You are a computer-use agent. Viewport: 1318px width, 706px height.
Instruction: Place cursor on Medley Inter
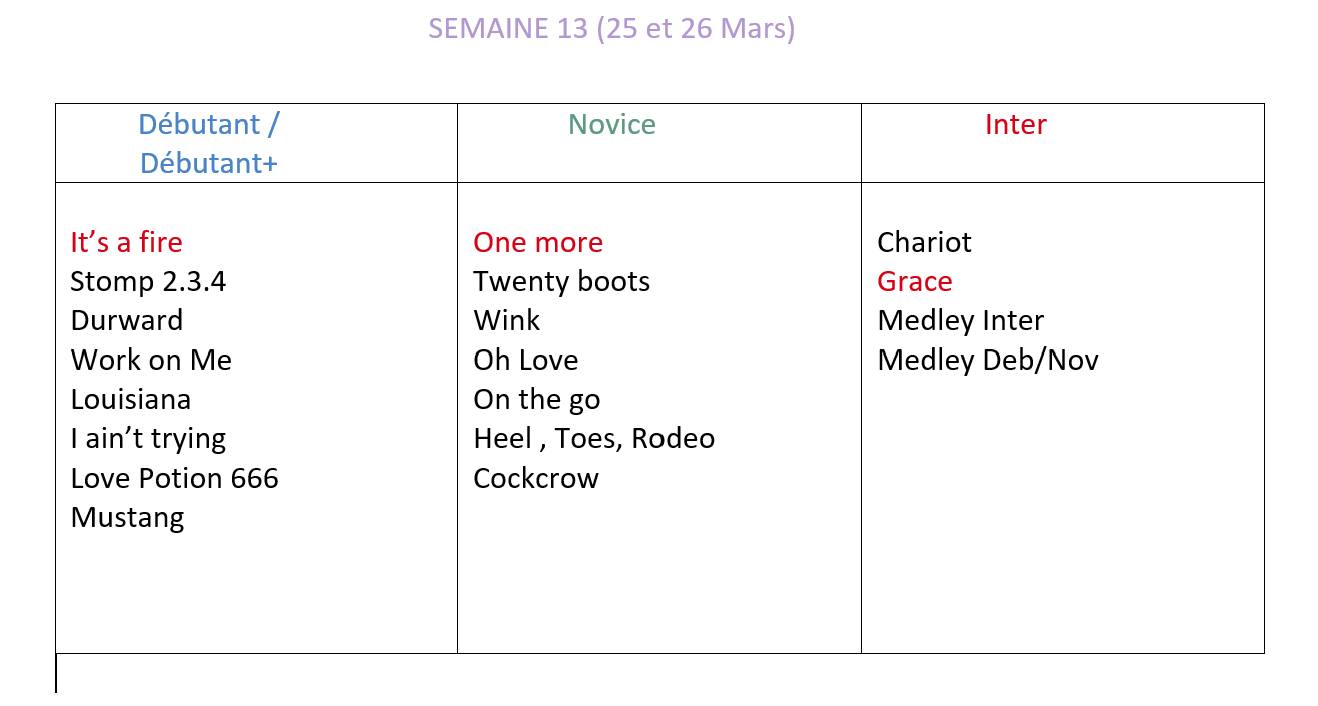tap(960, 320)
